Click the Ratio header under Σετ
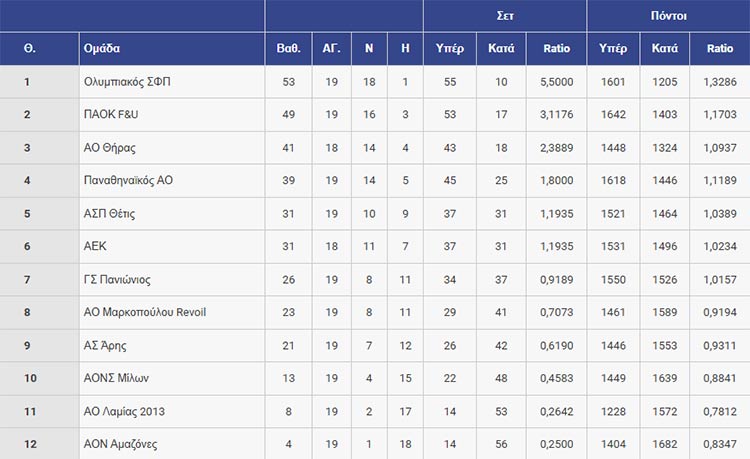 point(556,48)
